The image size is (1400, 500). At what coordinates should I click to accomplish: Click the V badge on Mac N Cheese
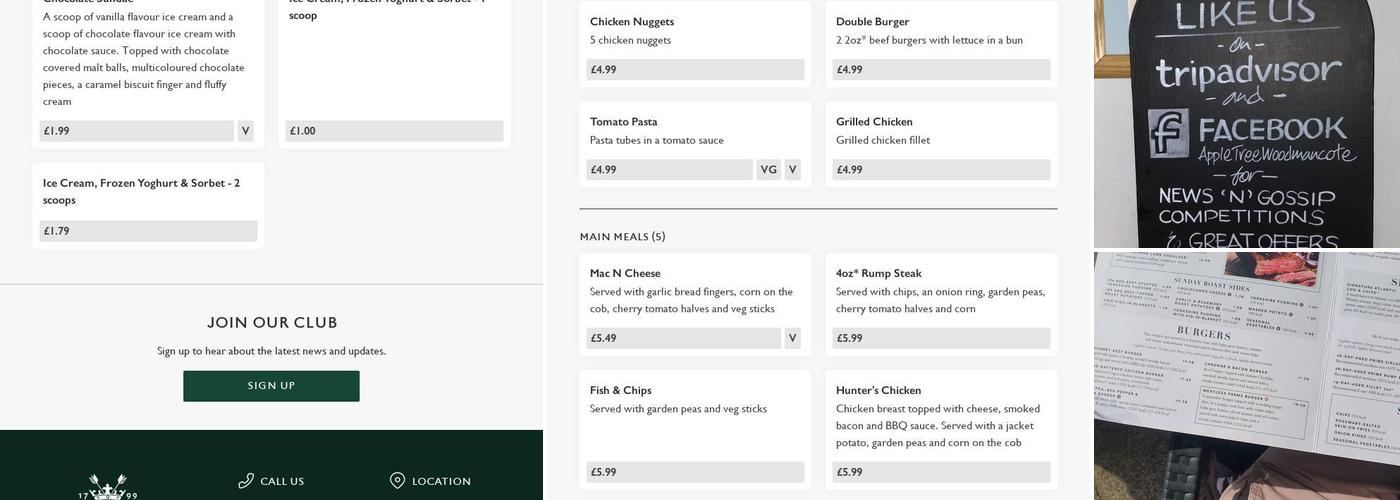[792, 338]
